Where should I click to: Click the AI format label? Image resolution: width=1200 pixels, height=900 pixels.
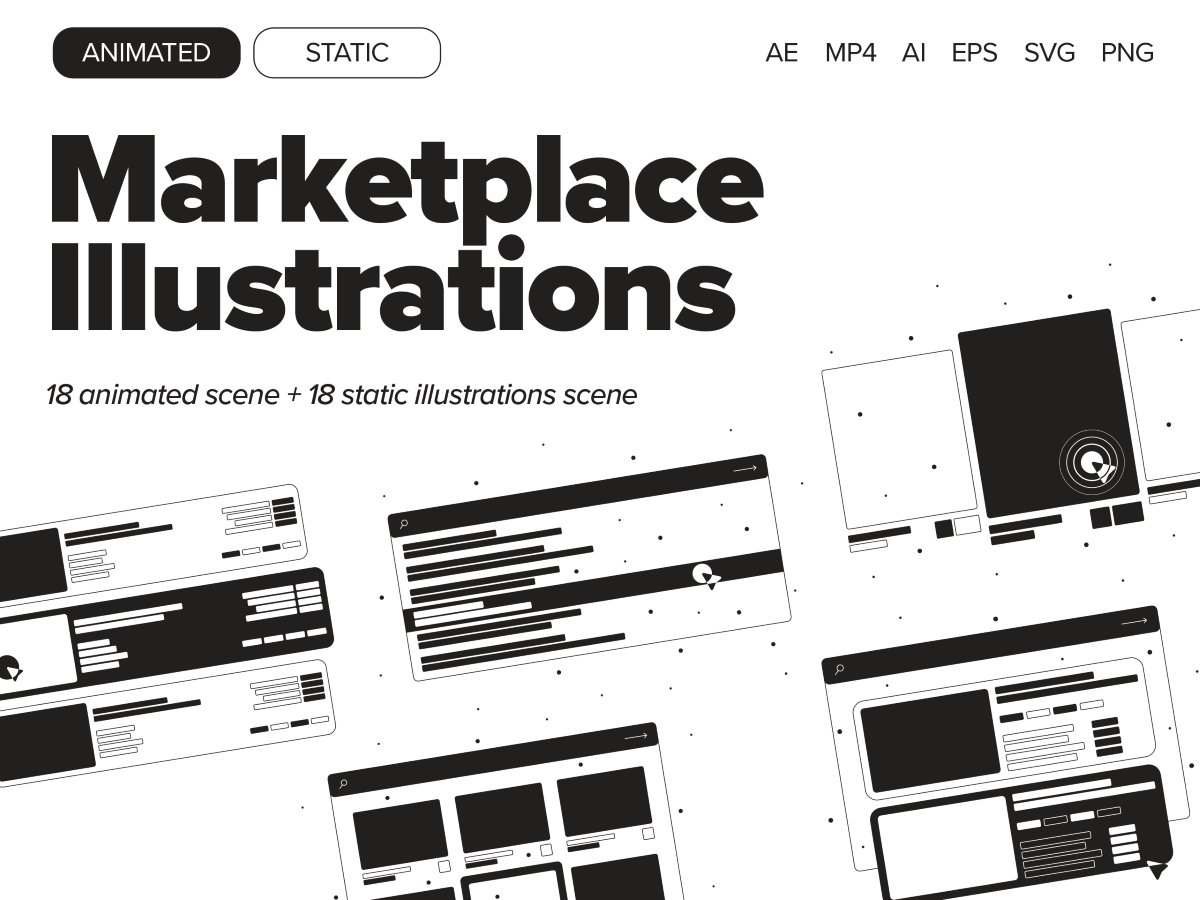[x=913, y=53]
